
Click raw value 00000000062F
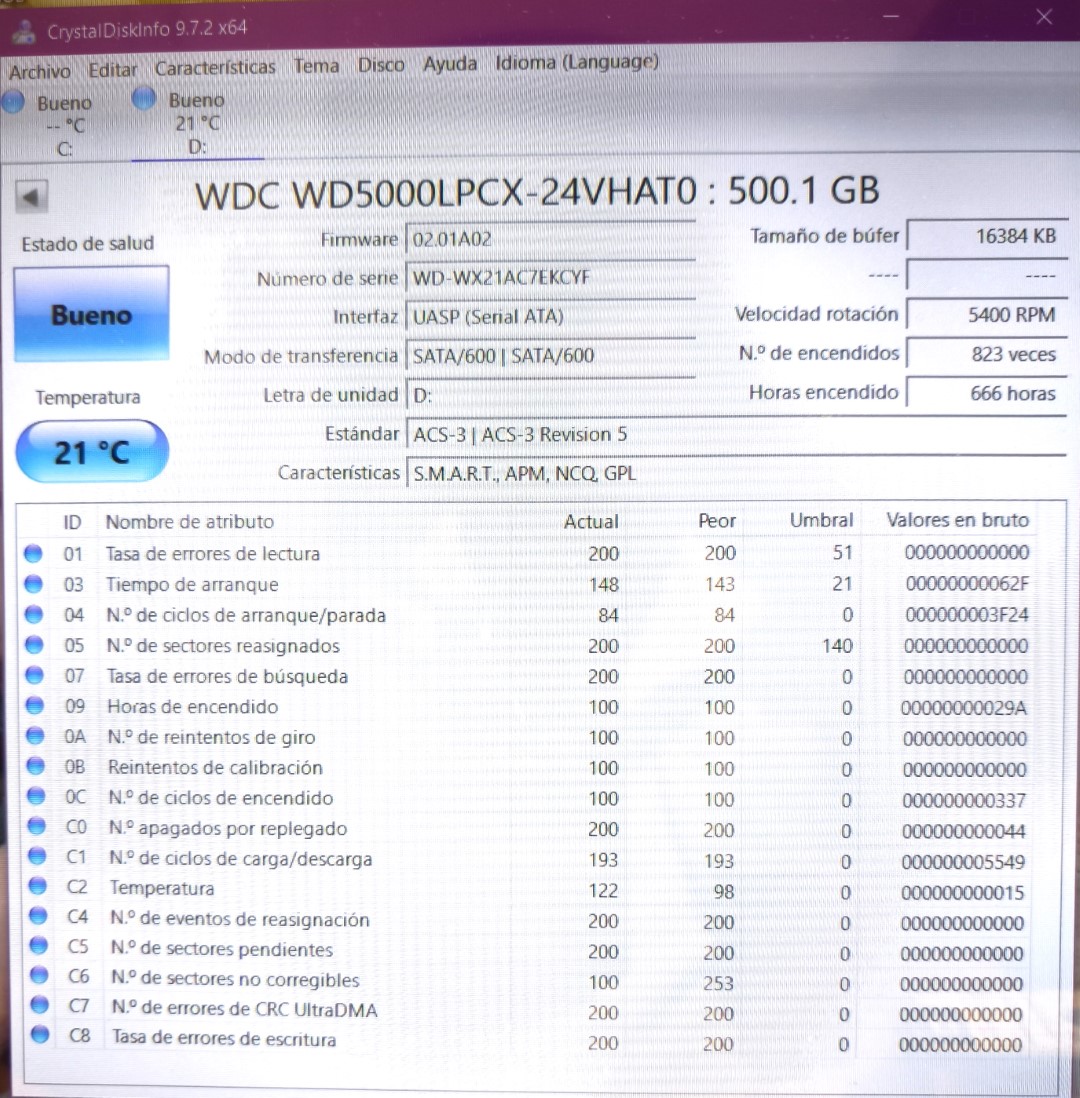[967, 583]
